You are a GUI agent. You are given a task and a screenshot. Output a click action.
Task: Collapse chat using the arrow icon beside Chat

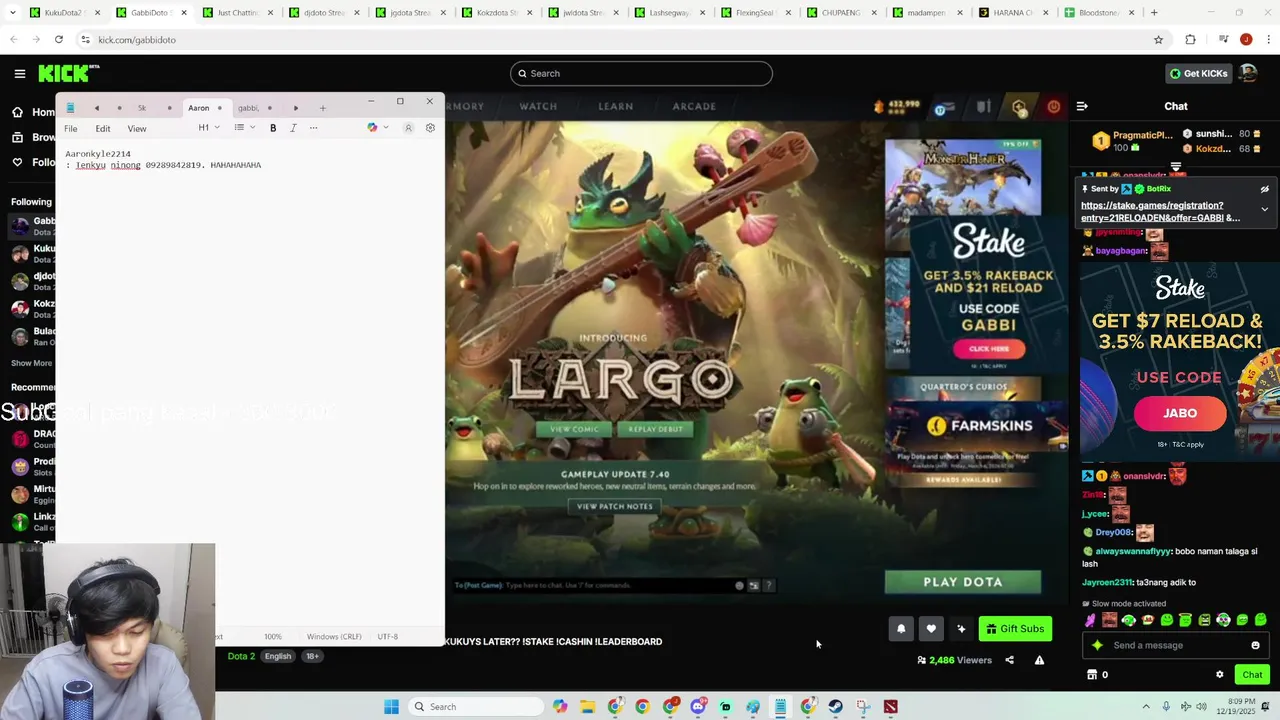coord(1082,106)
